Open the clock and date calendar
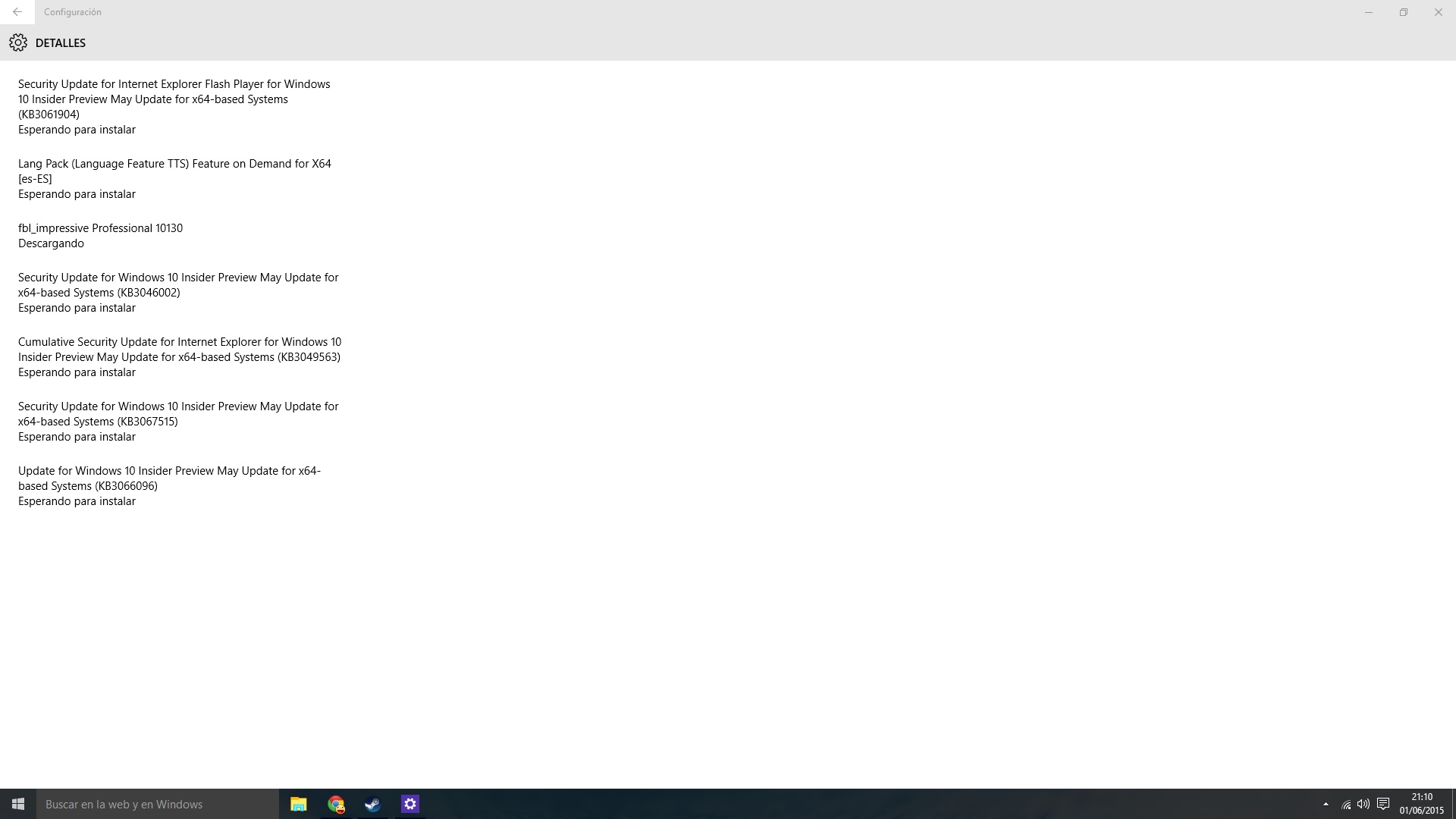Screen dimensions: 1456x819 coord(1422,804)
